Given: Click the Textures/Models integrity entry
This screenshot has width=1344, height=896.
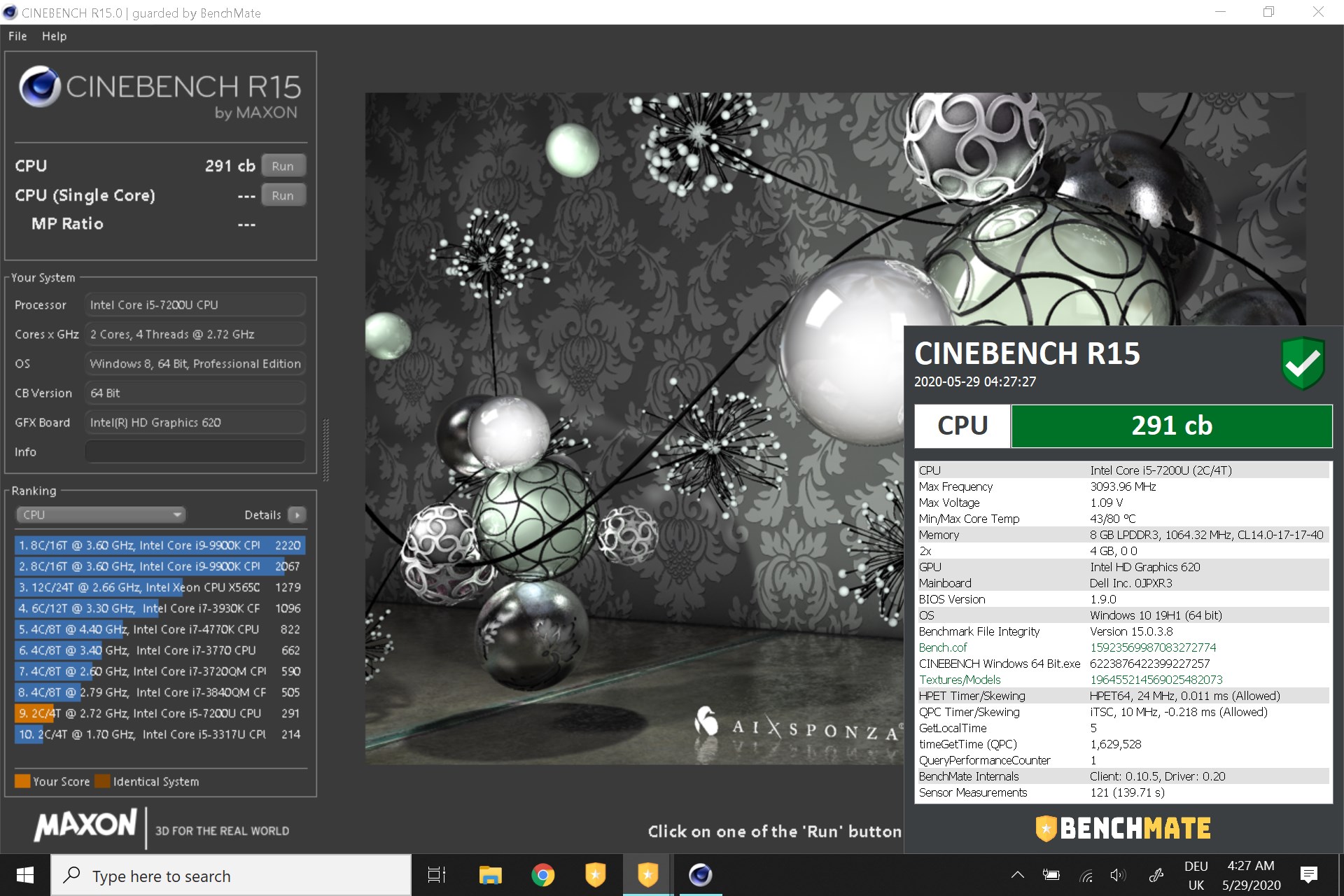Looking at the screenshot, I should [1123, 680].
